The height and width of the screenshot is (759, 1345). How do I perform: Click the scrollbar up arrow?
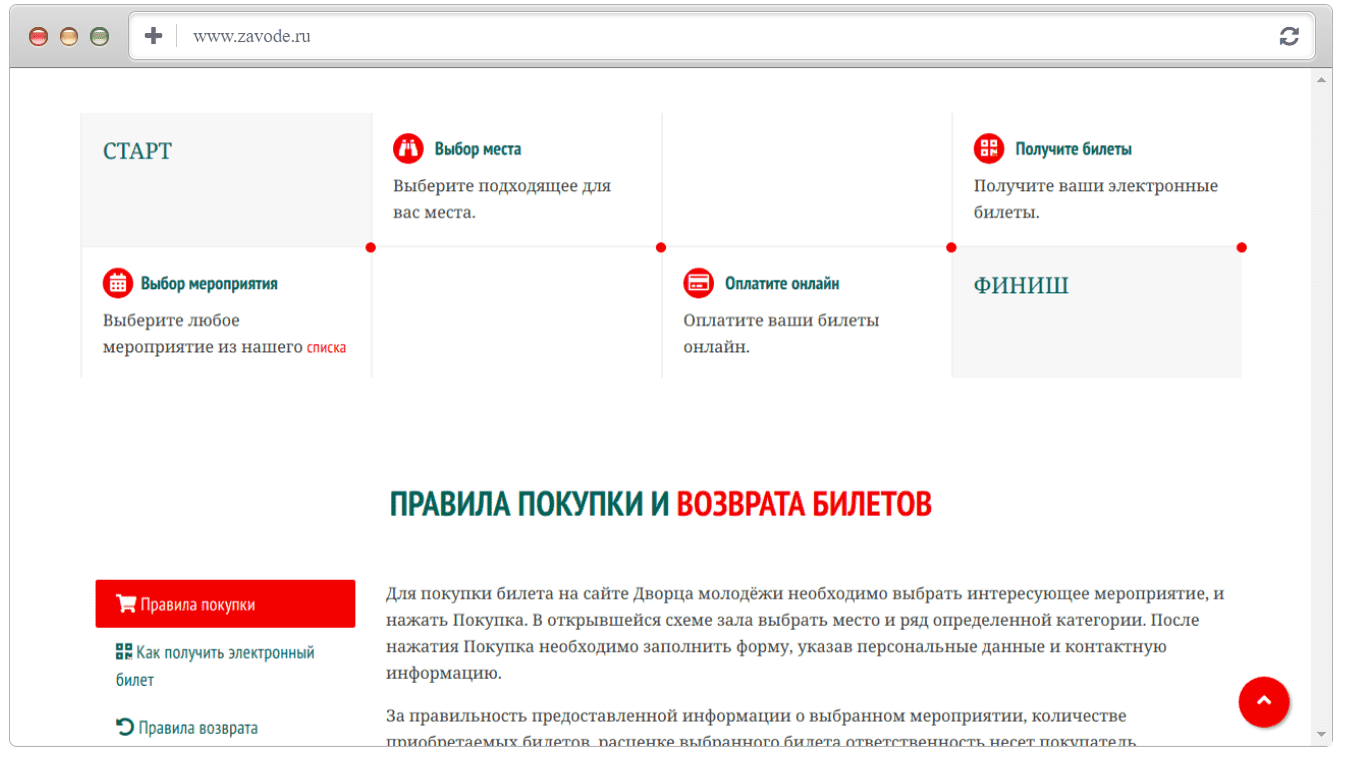tap(1321, 79)
